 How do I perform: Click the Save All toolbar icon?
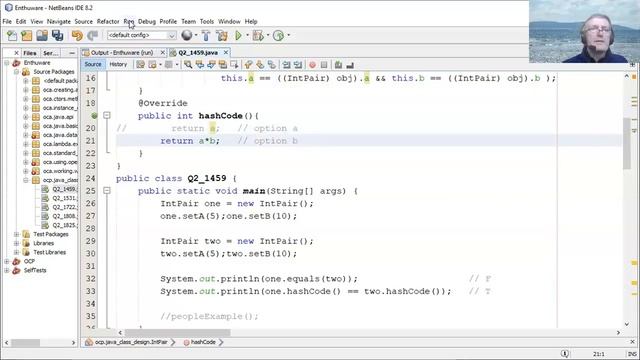click(x=58, y=36)
